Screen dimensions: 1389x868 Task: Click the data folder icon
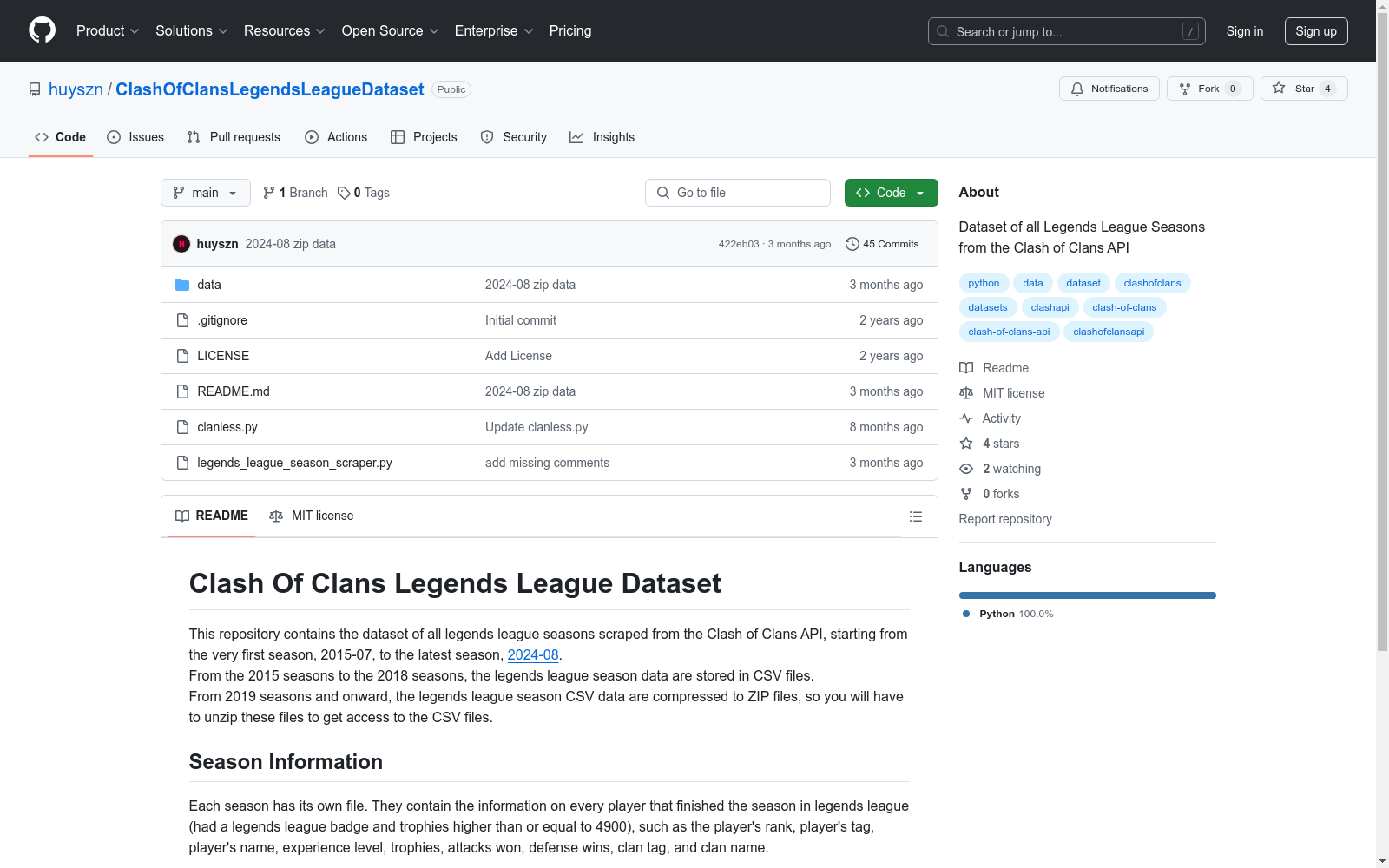[182, 285]
